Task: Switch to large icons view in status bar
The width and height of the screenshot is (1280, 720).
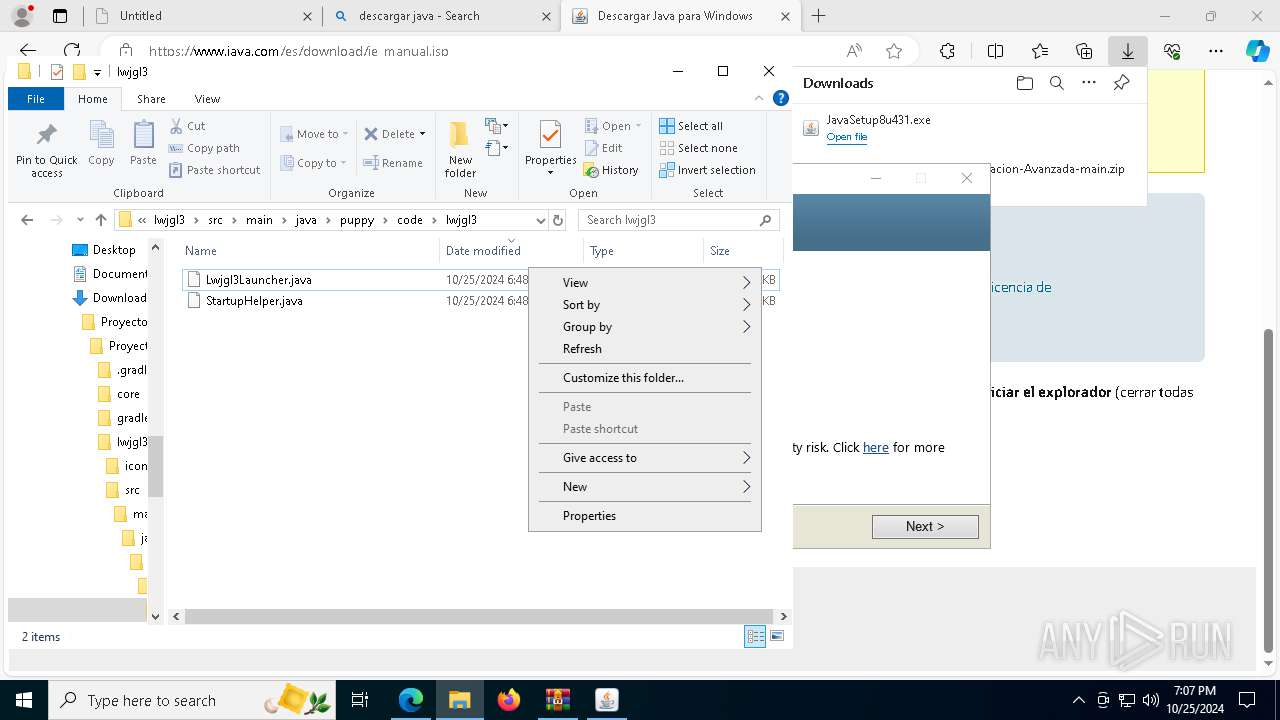Action: point(777,636)
